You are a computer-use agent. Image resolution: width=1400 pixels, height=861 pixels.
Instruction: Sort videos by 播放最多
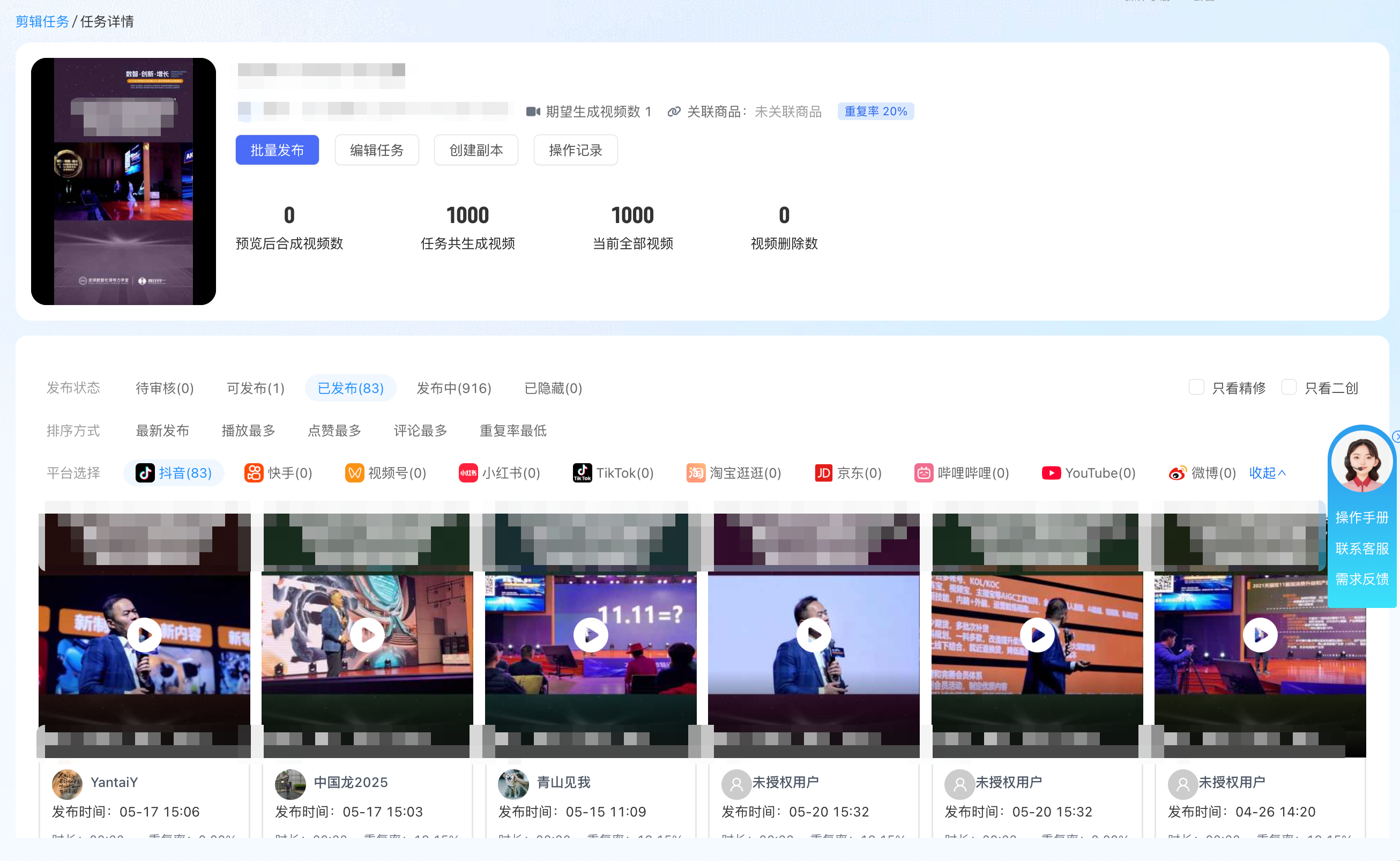248,430
